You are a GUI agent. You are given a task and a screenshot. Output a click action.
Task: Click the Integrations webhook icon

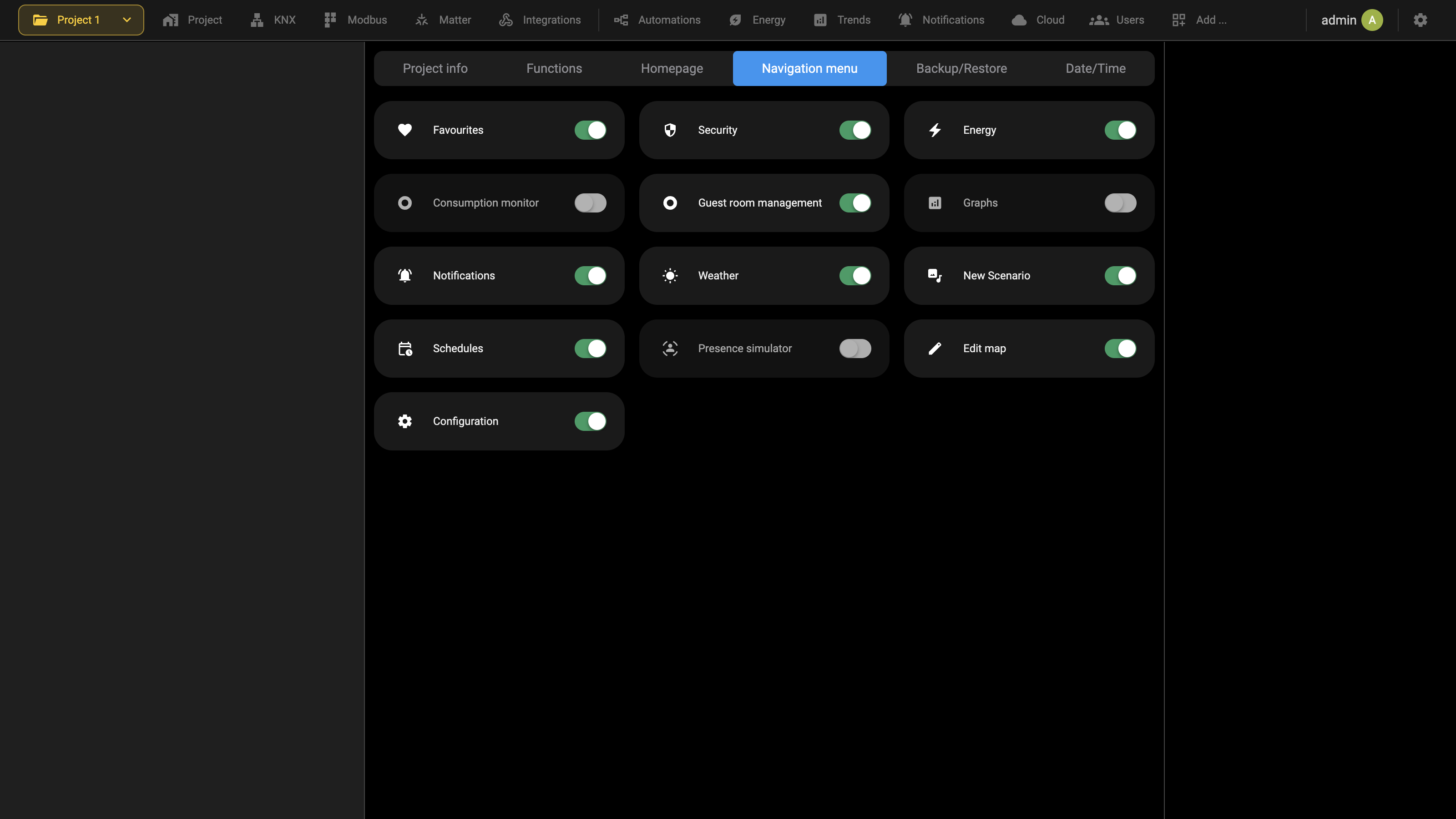(506, 20)
